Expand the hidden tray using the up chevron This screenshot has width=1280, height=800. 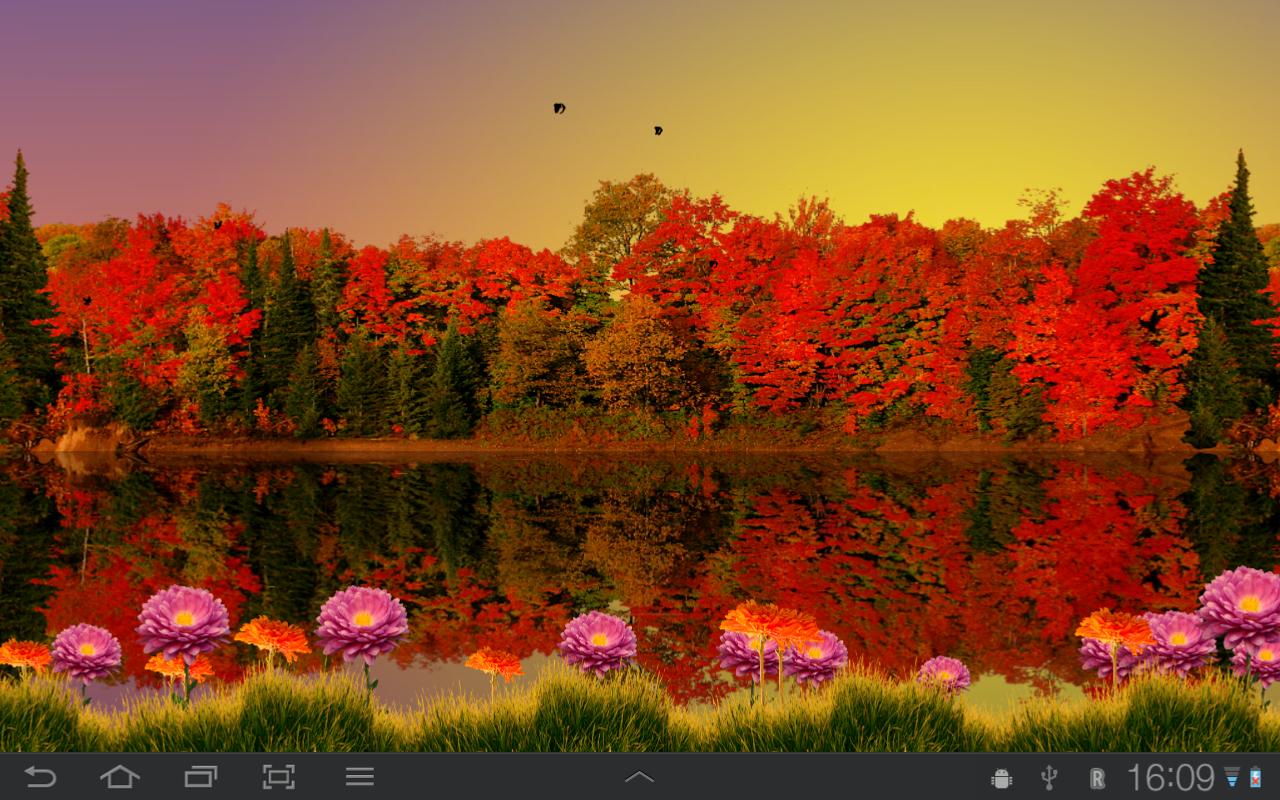638,776
